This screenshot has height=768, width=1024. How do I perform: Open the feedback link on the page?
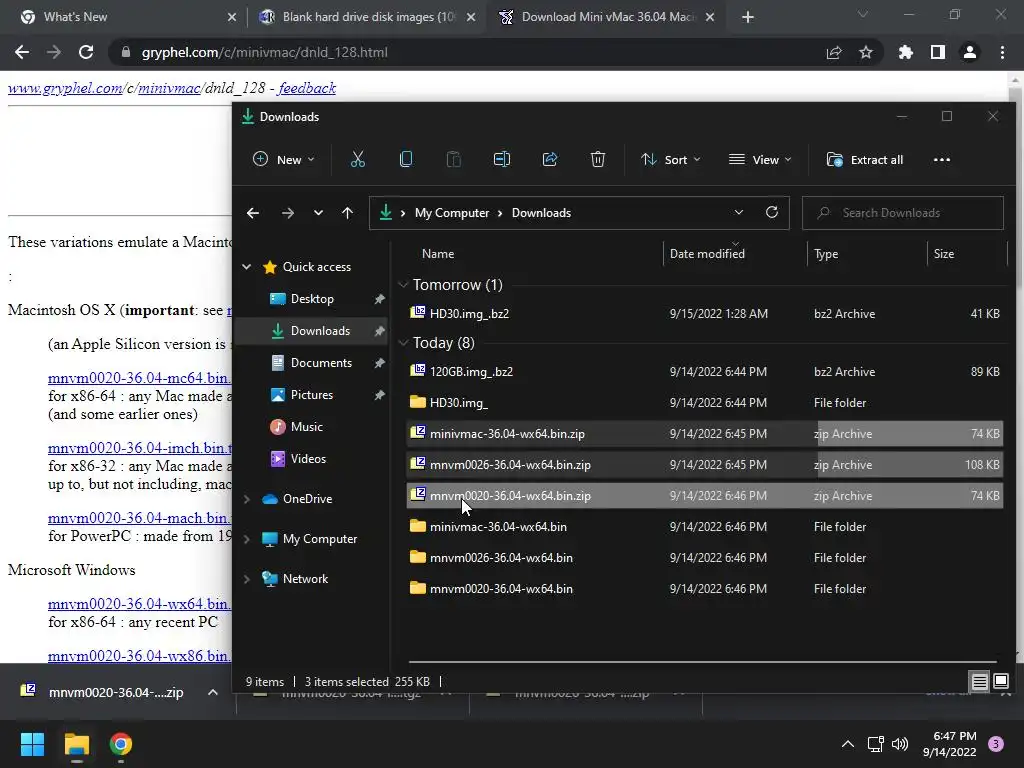307,88
